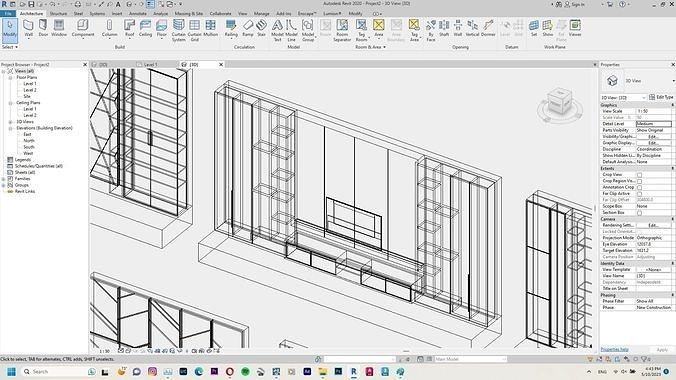Click Edit for Visibility/Graphics Overrides
Image resolution: width=676 pixels, height=380 pixels.
pos(653,136)
